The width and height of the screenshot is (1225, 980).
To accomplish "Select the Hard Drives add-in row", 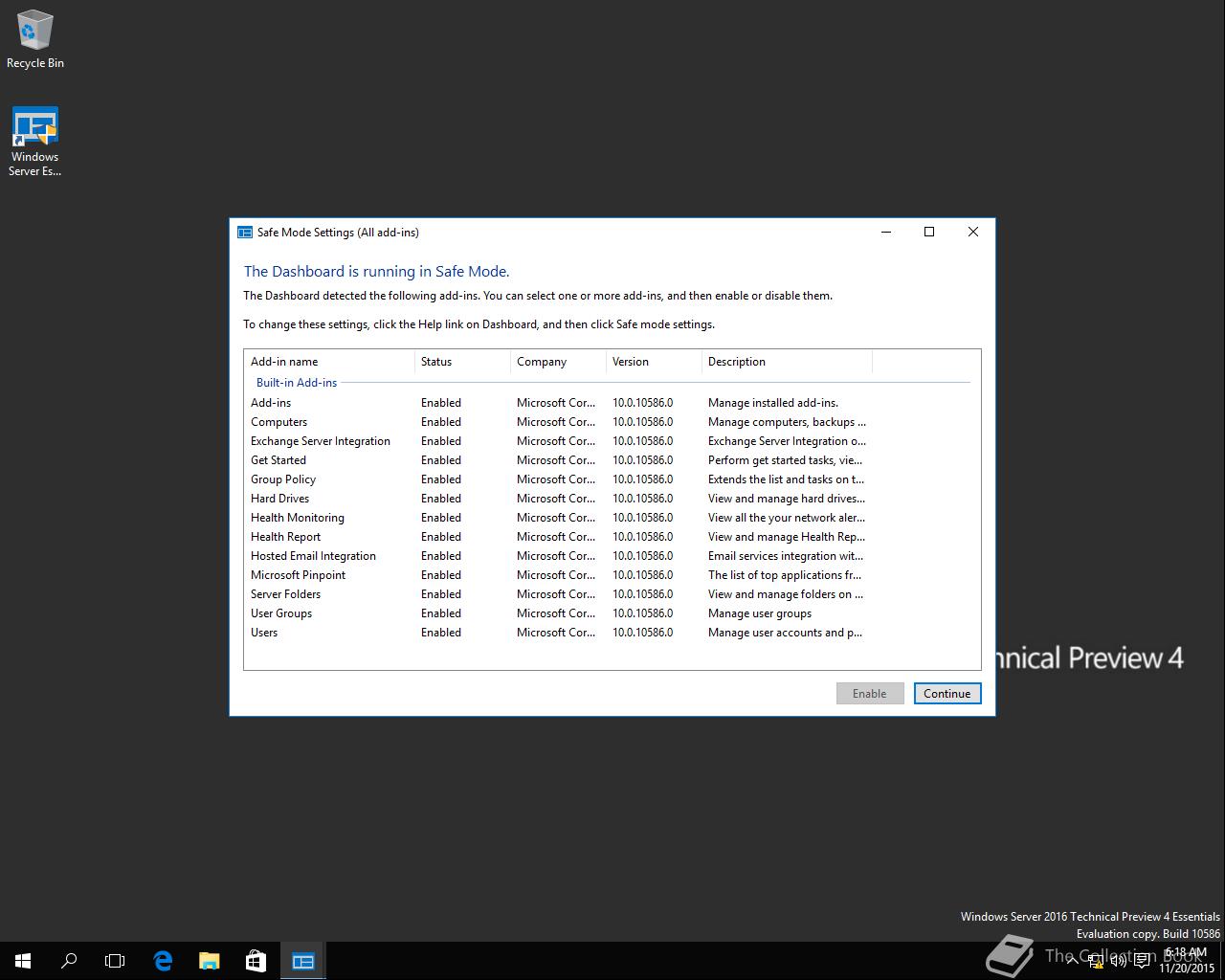I will point(559,499).
